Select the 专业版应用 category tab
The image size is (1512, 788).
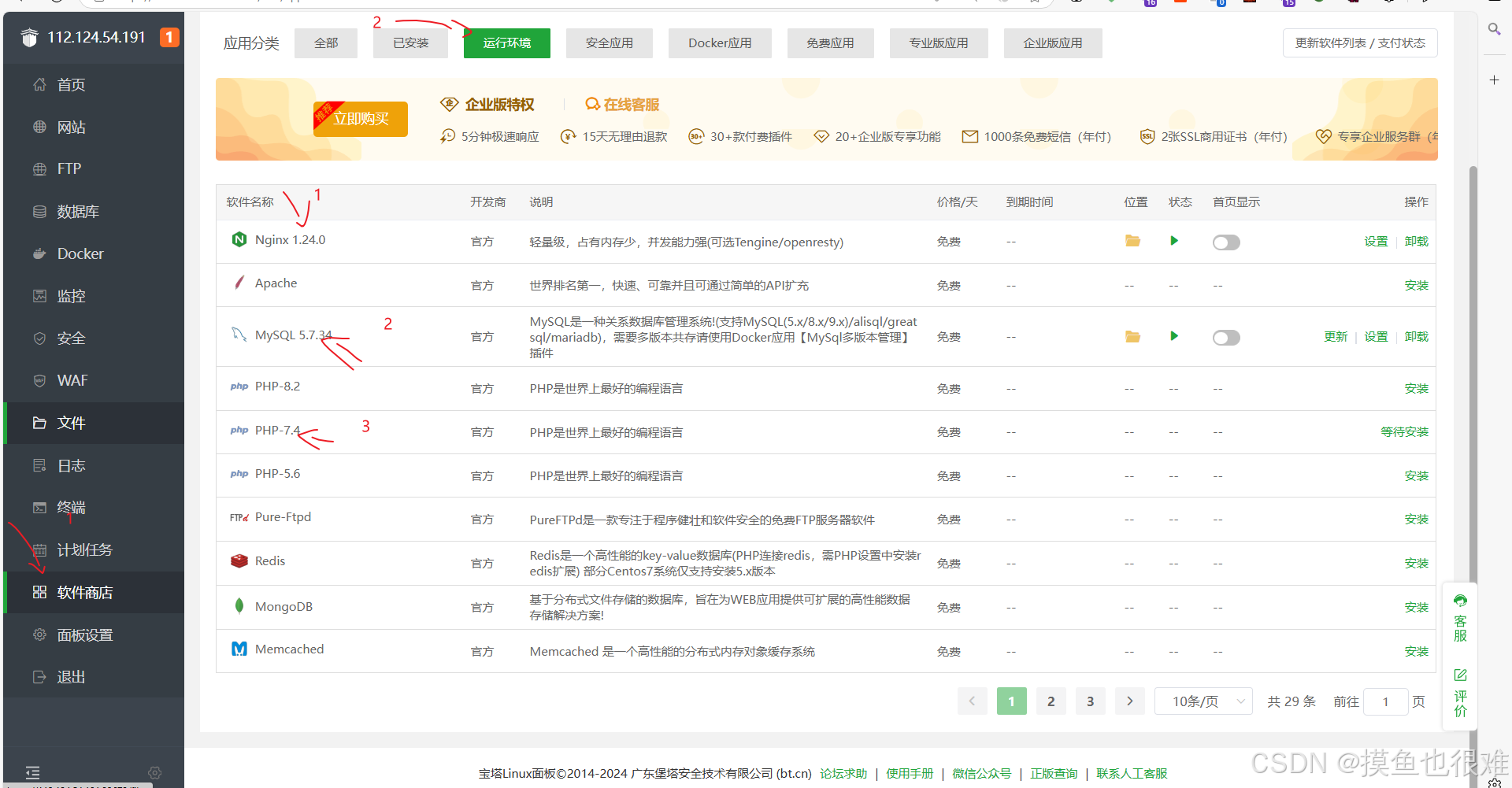[x=939, y=43]
